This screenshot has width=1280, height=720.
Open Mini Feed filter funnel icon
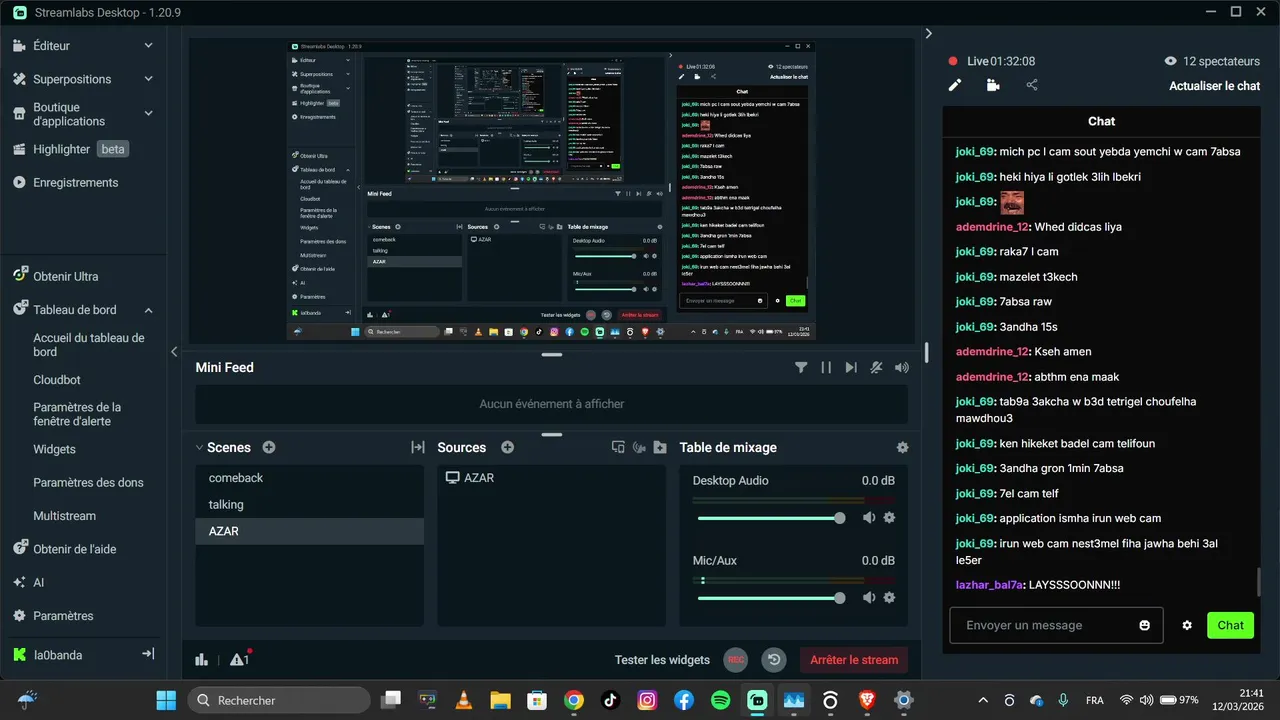point(801,368)
